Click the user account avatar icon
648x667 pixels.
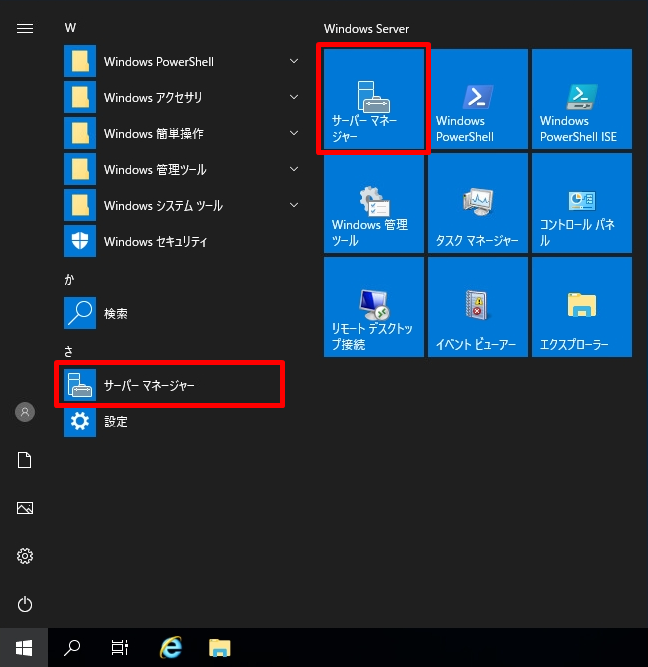[x=25, y=412]
